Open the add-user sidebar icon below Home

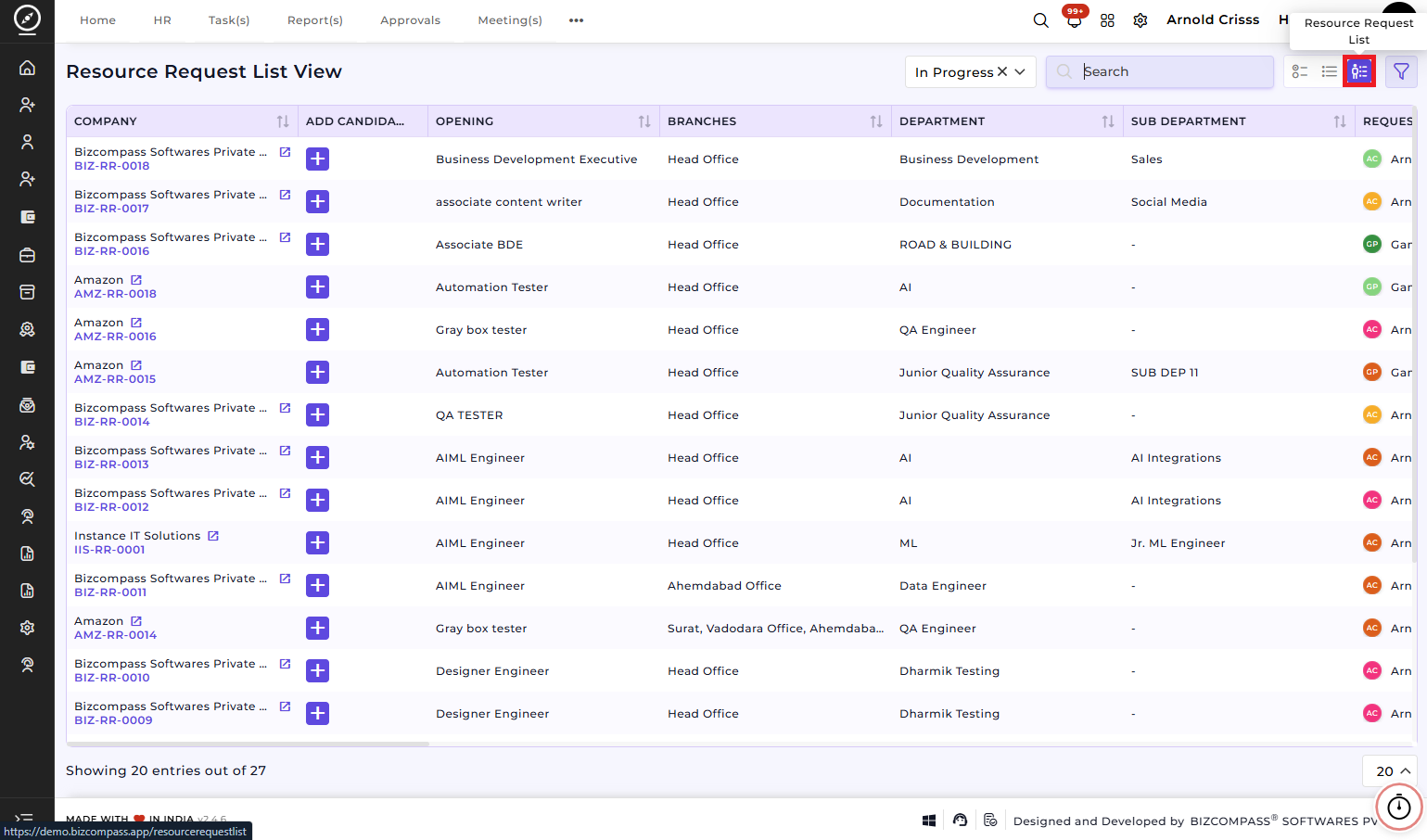(28, 105)
